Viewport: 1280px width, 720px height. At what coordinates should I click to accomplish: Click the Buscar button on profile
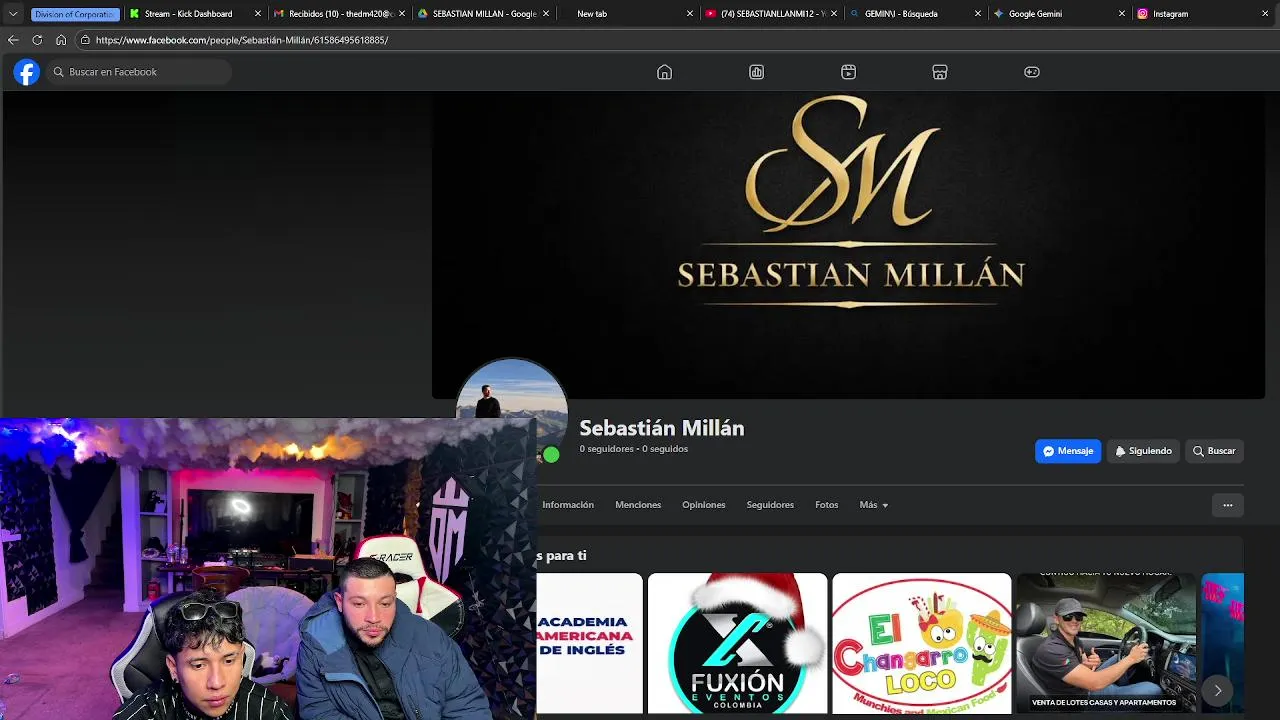1214,451
